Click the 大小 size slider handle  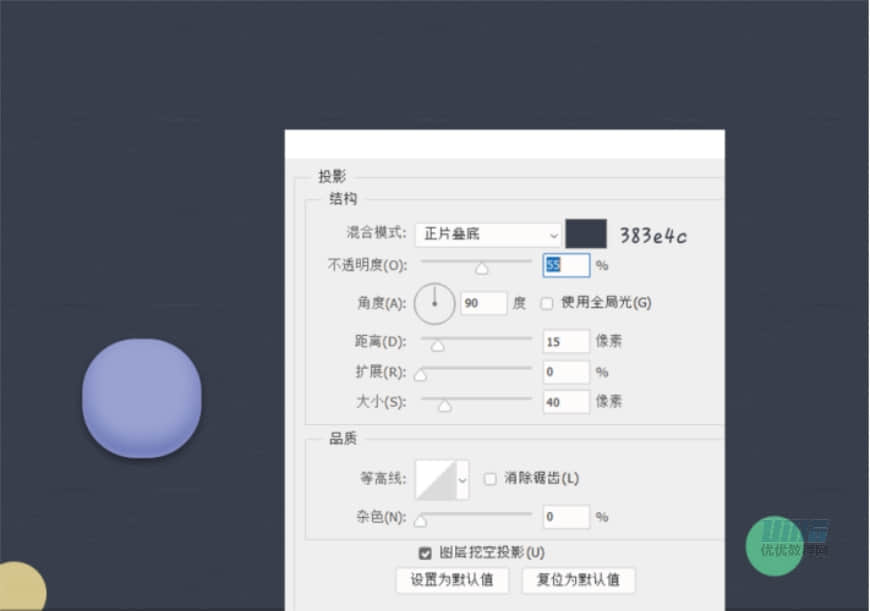tap(444, 406)
